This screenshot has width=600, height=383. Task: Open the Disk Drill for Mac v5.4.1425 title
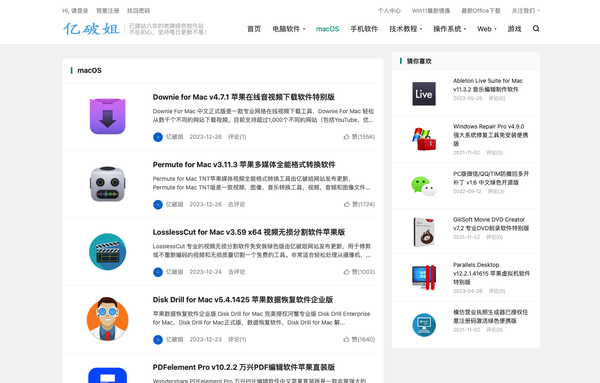[x=243, y=300]
